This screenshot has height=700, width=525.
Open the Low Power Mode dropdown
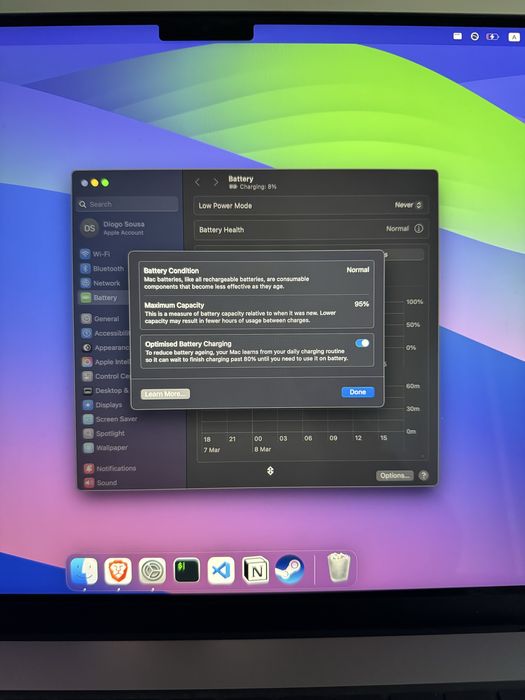[x=408, y=205]
